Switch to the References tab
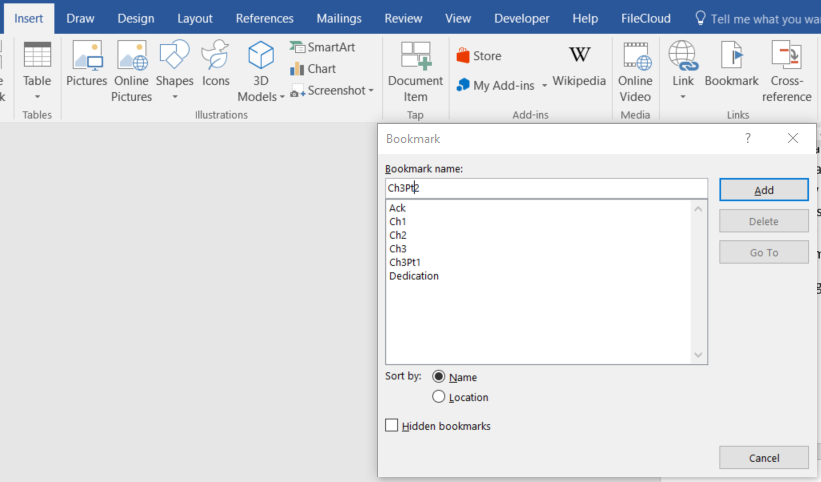This screenshot has height=482, width=821. point(264,18)
